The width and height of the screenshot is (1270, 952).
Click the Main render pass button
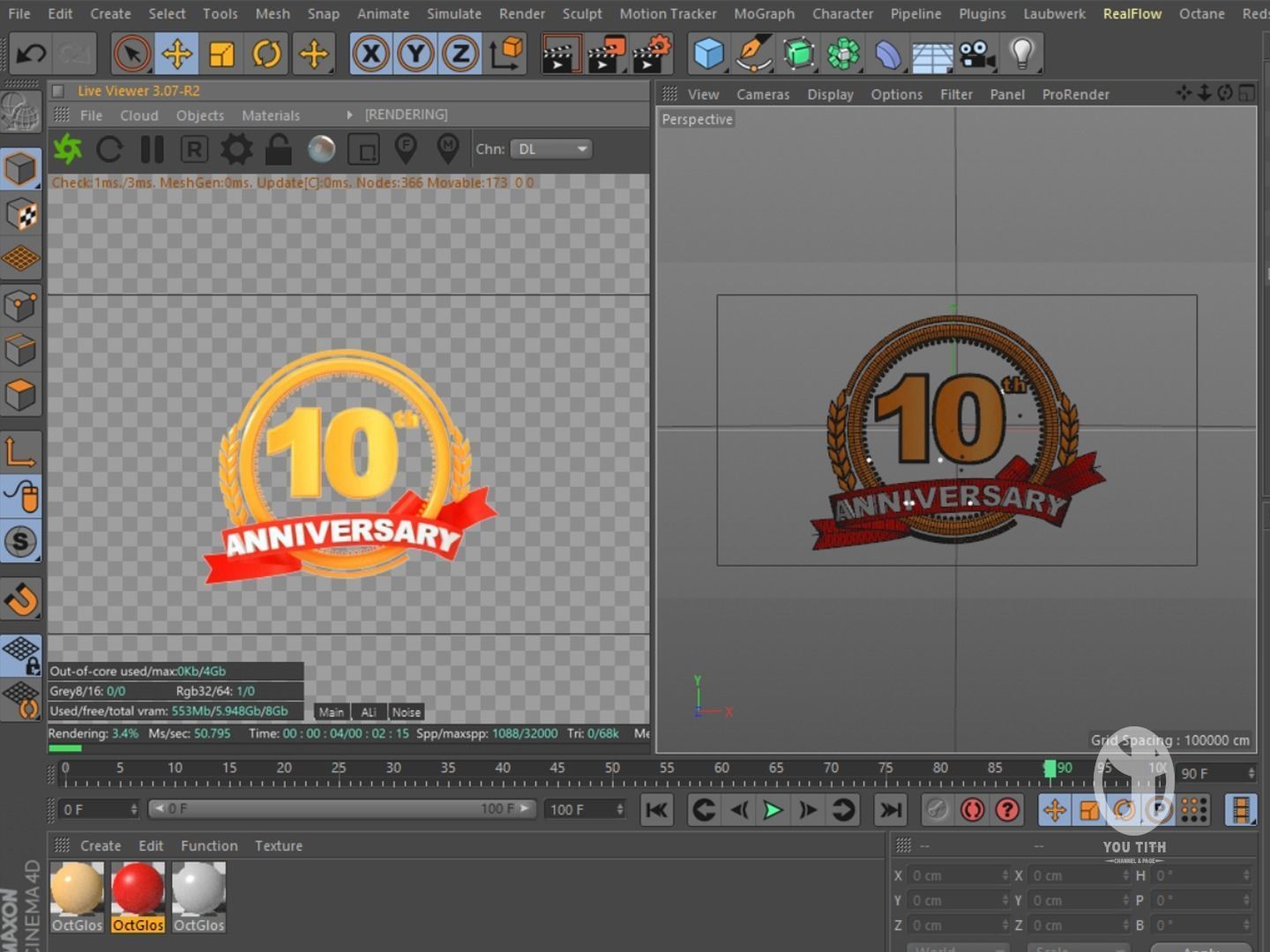pos(332,712)
